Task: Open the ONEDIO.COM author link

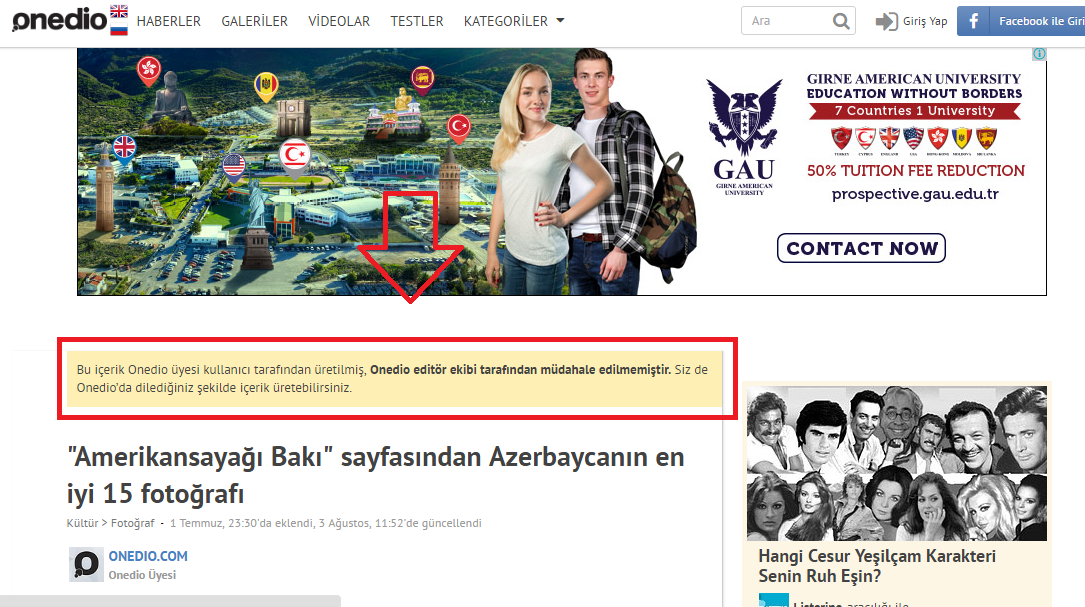Action: [x=148, y=556]
